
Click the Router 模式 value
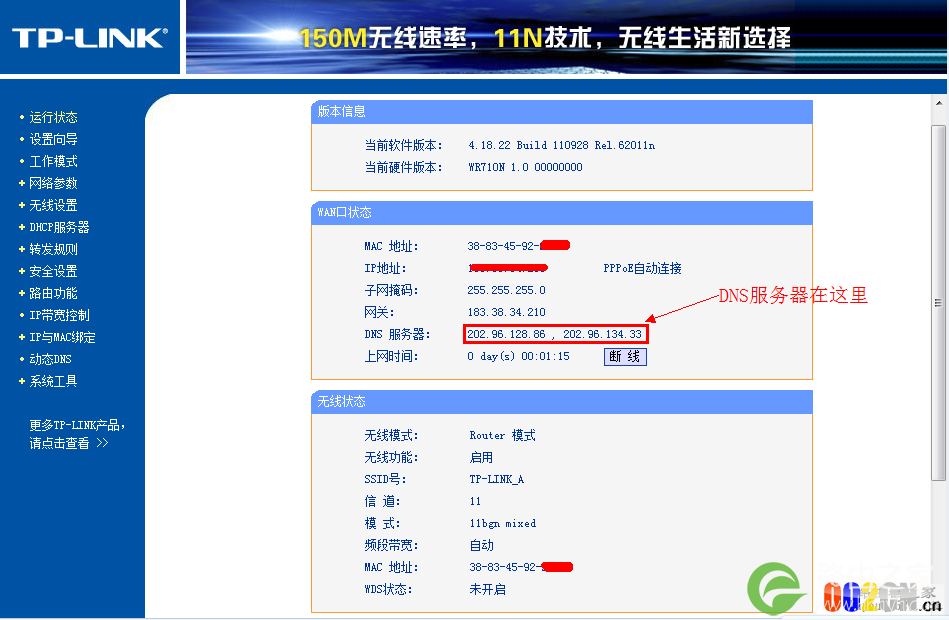click(x=502, y=436)
